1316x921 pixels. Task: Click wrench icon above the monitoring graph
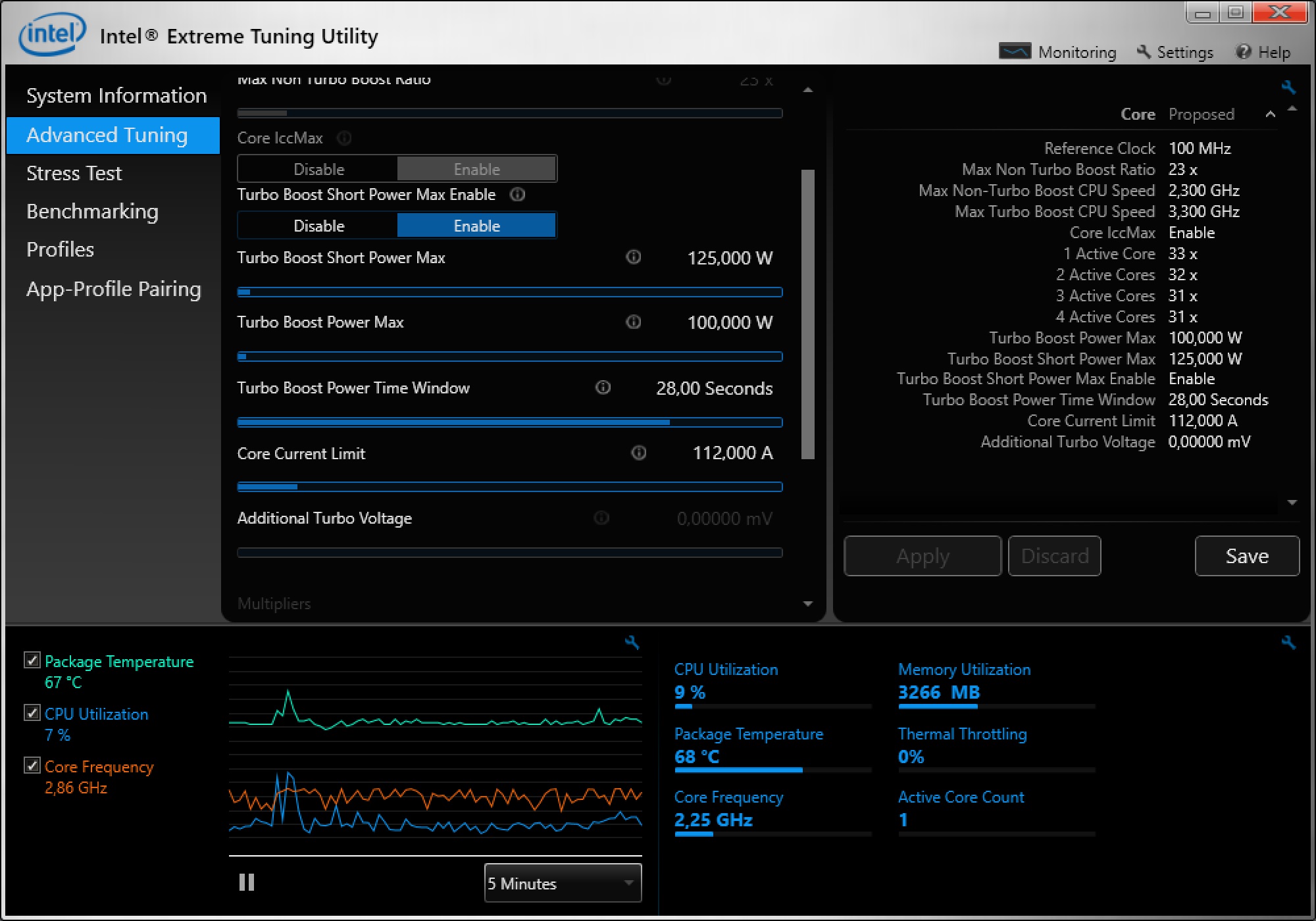click(x=632, y=642)
